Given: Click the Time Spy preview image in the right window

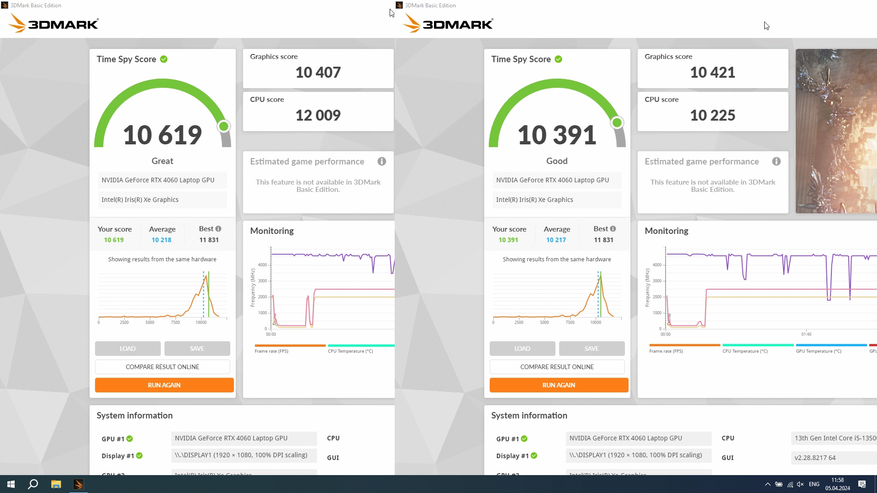Looking at the screenshot, I should pyautogui.click(x=836, y=131).
